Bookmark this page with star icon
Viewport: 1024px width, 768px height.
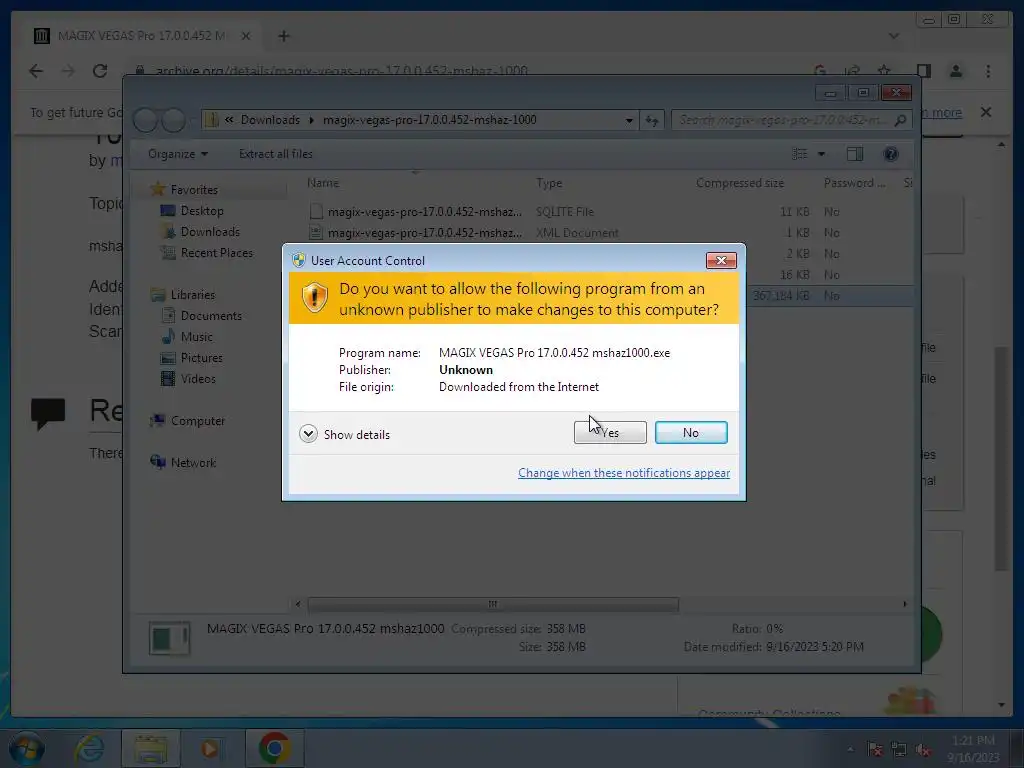884,71
